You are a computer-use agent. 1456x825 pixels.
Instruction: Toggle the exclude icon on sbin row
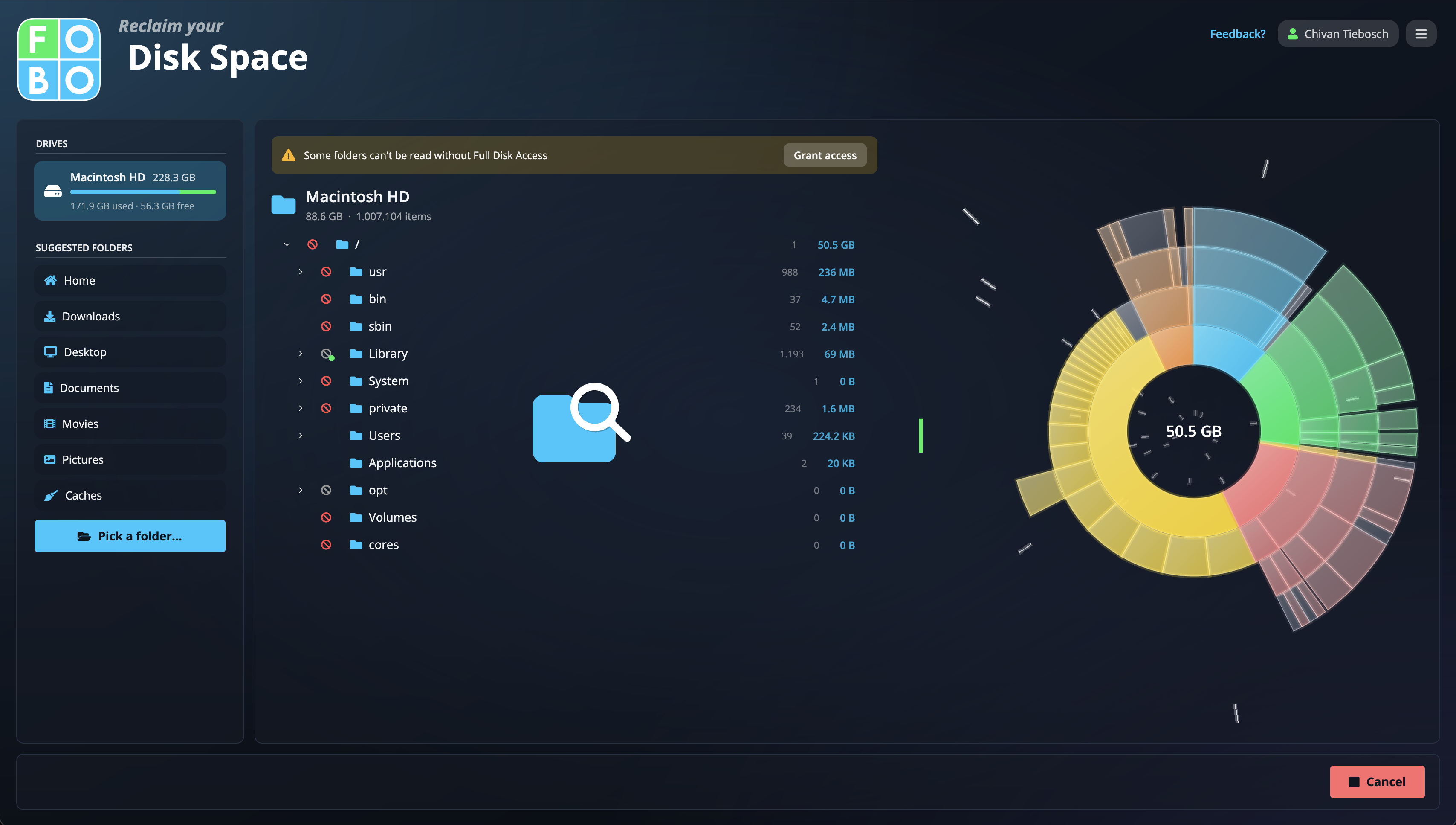coord(326,326)
